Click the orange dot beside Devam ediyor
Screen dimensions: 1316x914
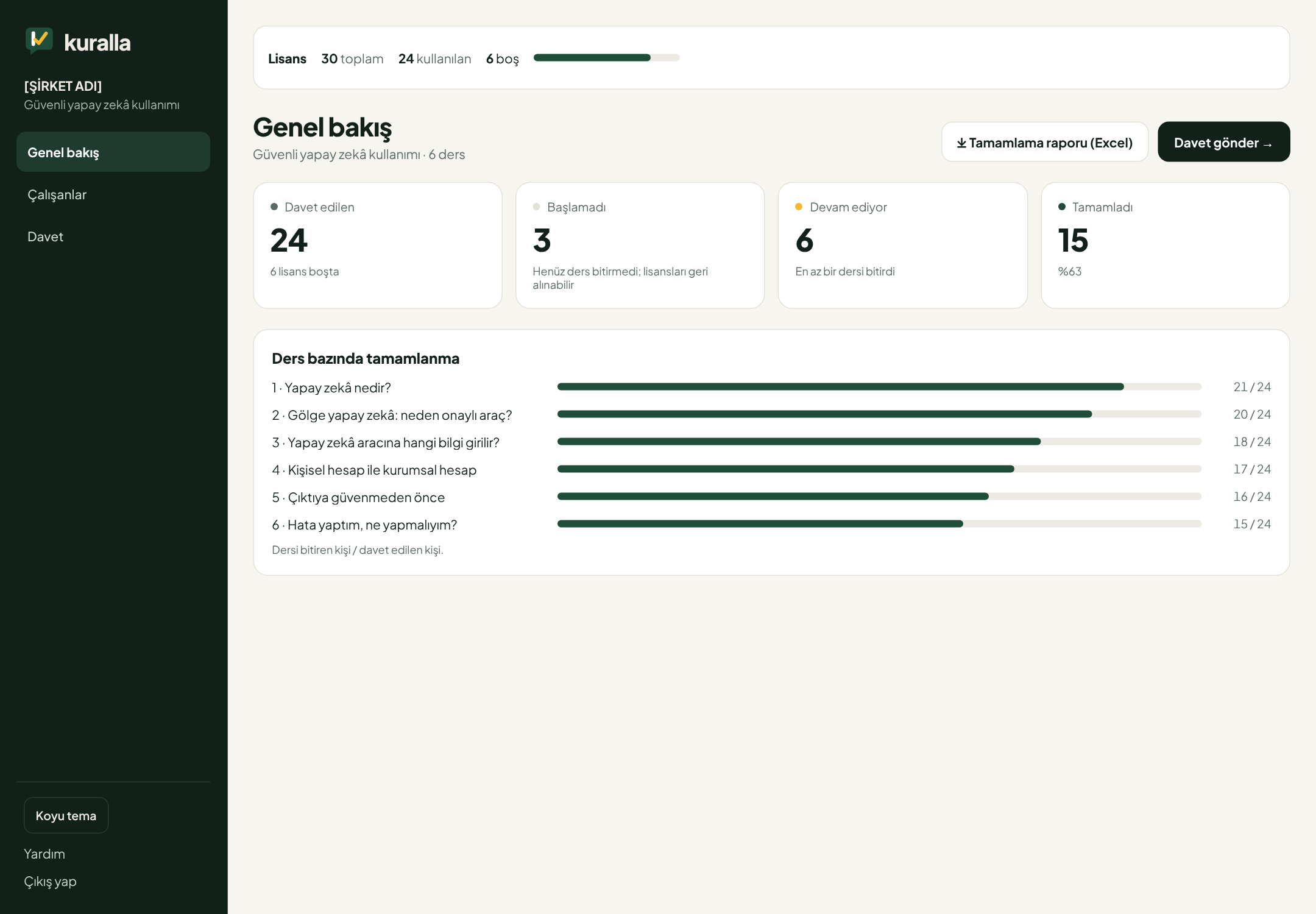point(799,207)
